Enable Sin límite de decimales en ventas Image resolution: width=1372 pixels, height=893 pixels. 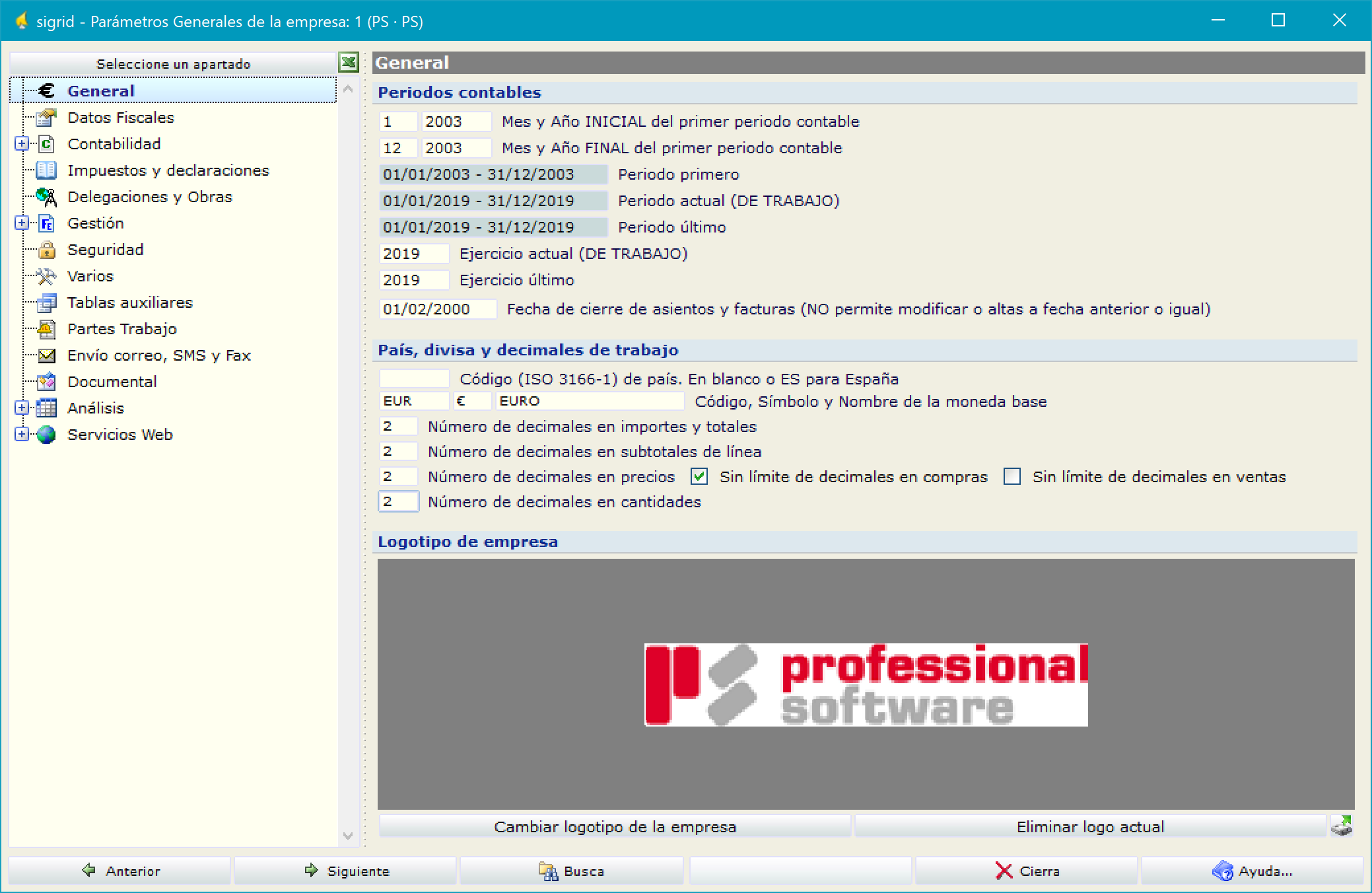[1012, 476]
